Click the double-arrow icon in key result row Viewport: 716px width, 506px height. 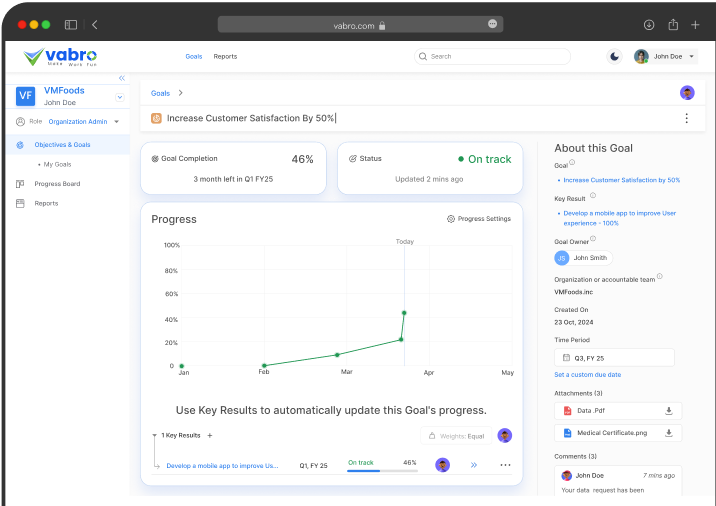coord(474,465)
